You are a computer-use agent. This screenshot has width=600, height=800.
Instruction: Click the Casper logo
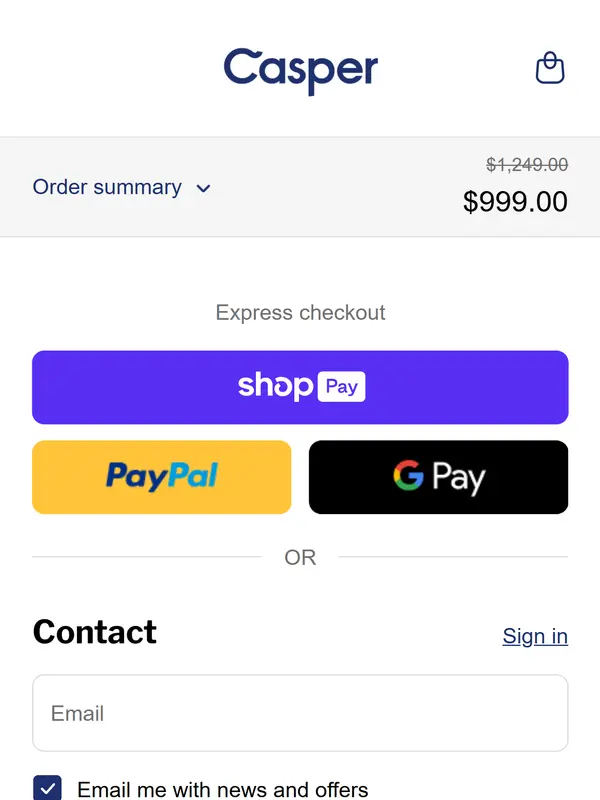(x=300, y=69)
